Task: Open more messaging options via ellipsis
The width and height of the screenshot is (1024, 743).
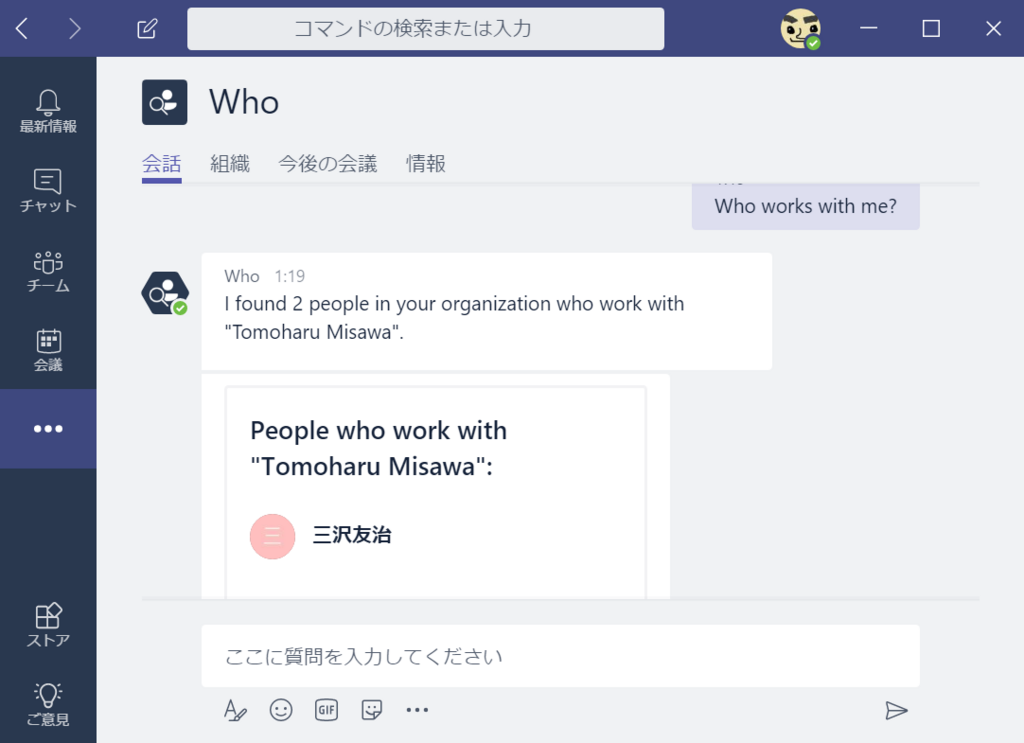Action: pos(417,709)
